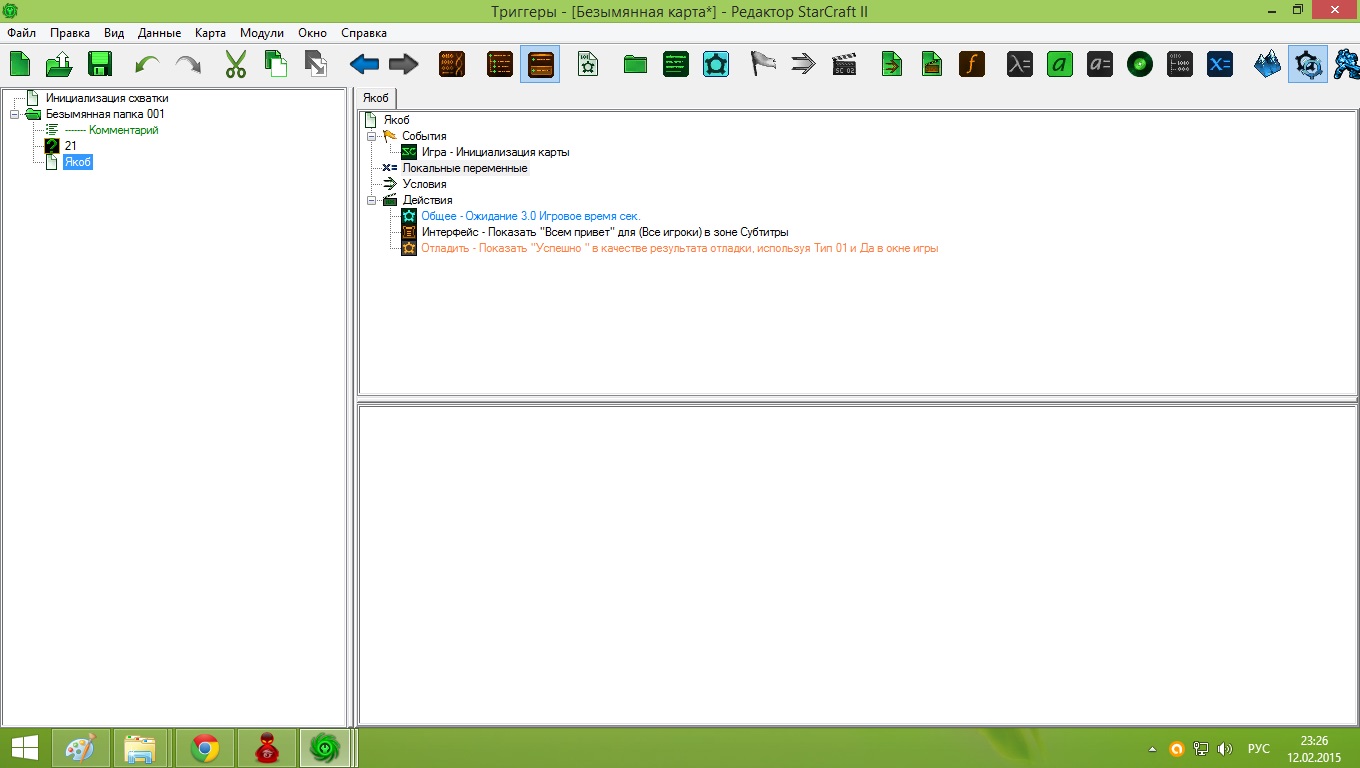
Task: Select the Условия row
Action: [x=424, y=184]
